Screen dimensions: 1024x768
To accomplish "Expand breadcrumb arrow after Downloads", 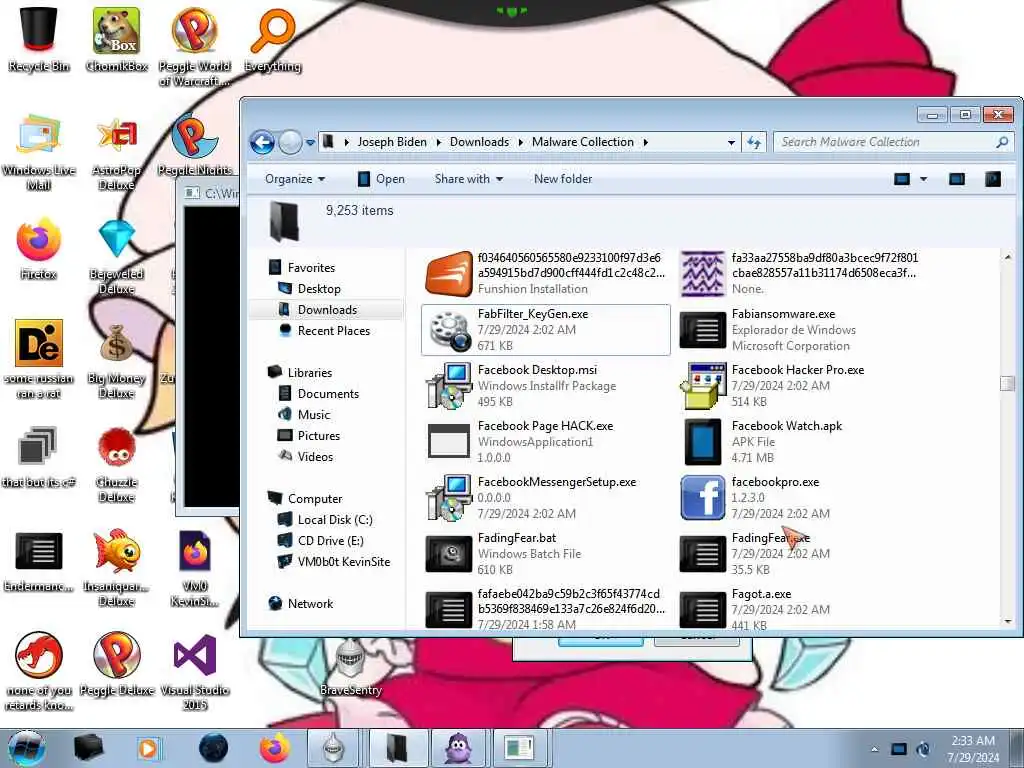I will pyautogui.click(x=520, y=142).
